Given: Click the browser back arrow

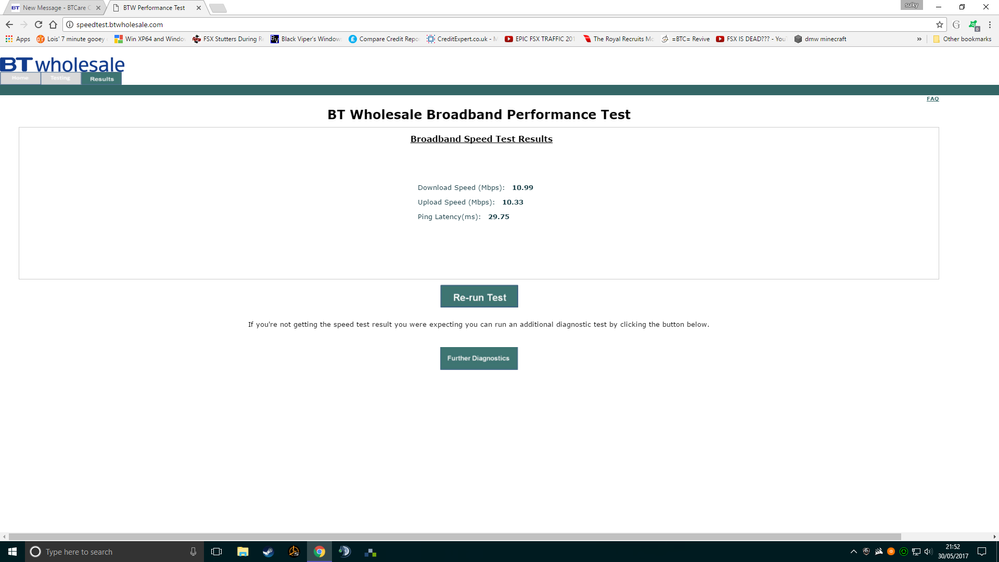Looking at the screenshot, I should (9, 24).
